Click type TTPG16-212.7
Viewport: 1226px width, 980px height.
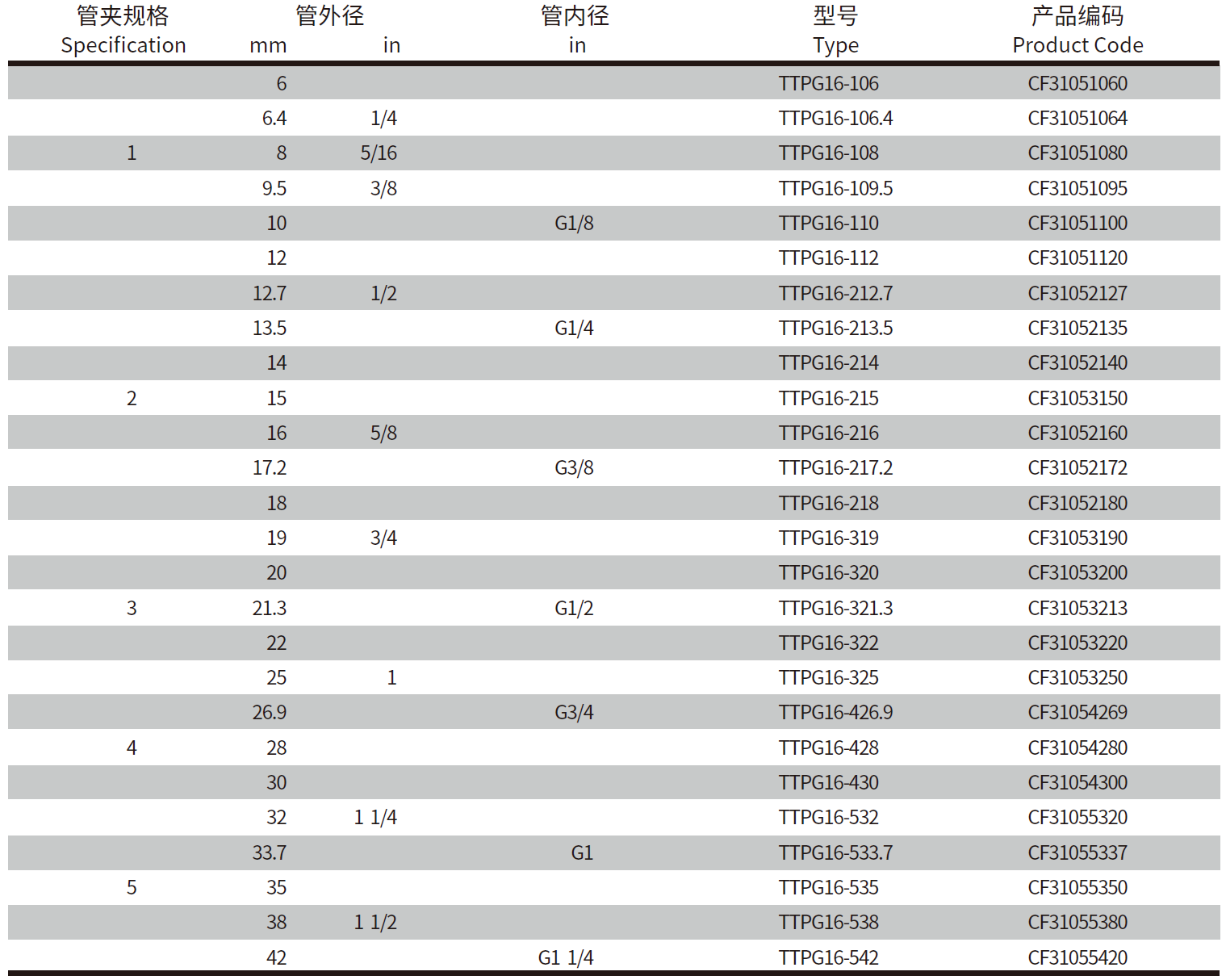[835, 293]
